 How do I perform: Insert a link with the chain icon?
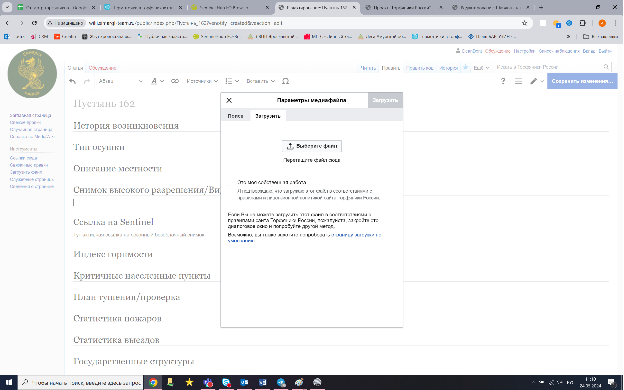pyautogui.click(x=175, y=81)
